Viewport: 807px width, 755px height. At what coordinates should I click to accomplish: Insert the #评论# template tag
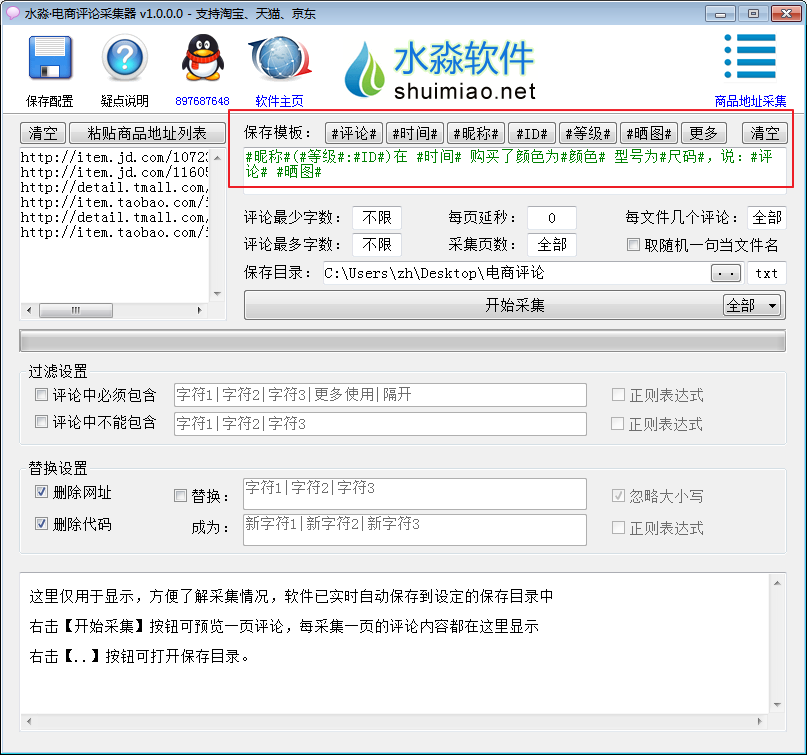(354, 133)
